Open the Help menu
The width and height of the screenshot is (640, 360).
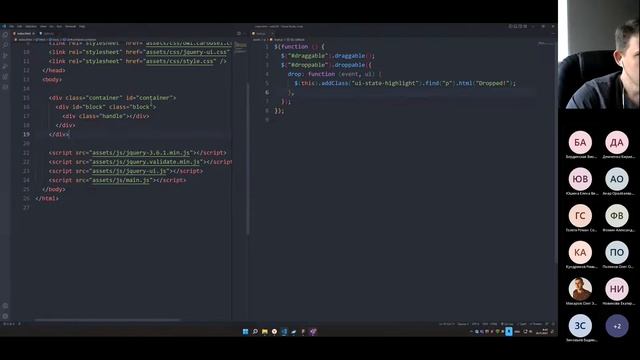(82, 27)
